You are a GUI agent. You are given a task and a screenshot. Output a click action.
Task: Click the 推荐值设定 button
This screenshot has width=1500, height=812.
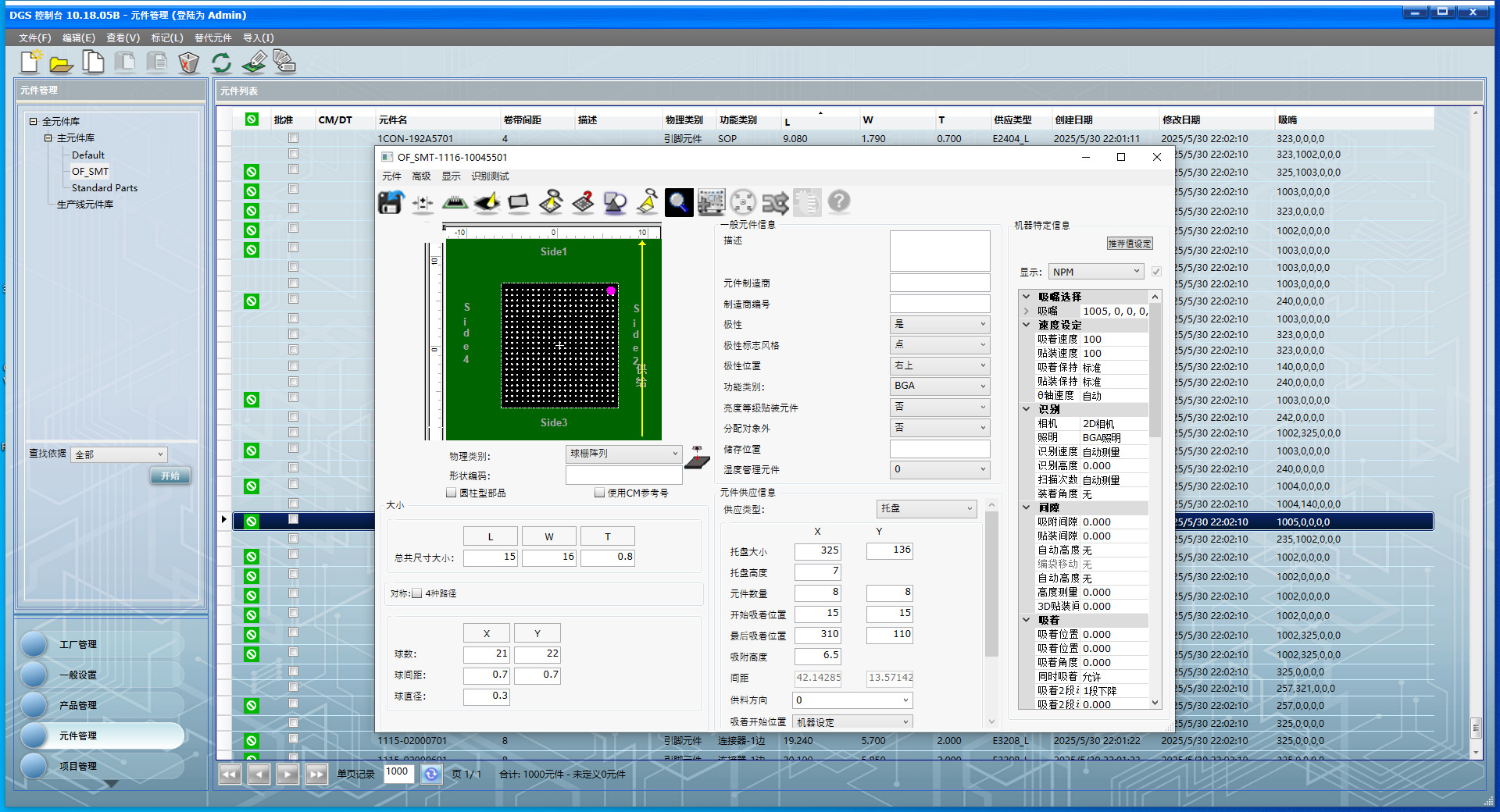coord(1129,244)
